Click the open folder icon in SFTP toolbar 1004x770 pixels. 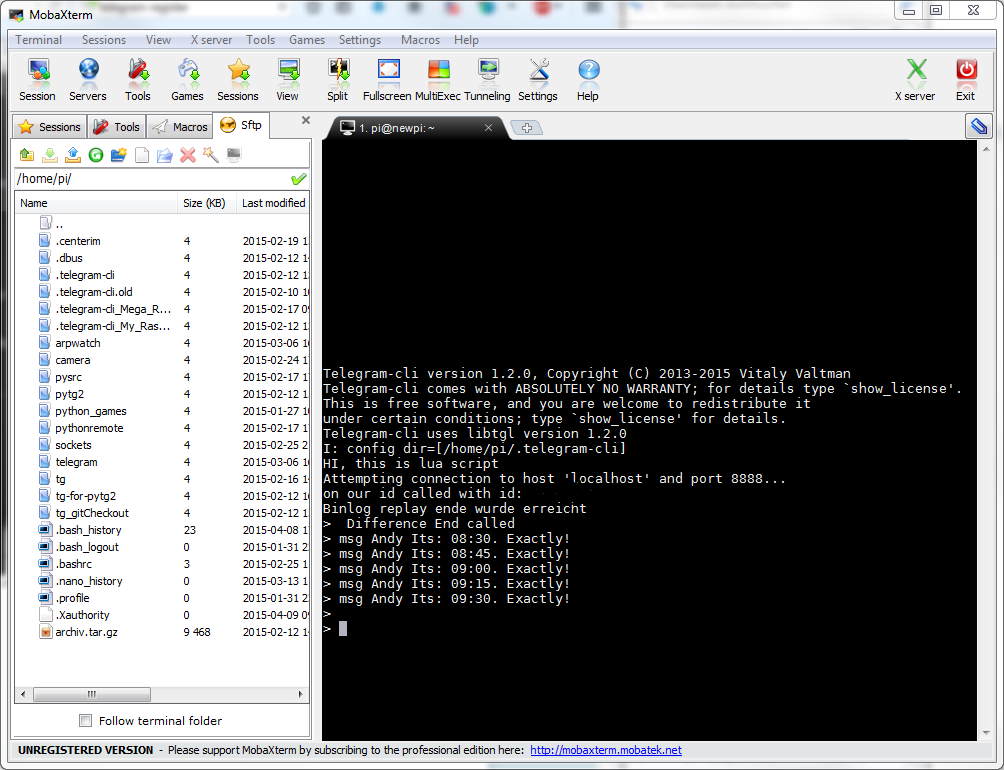tap(165, 155)
